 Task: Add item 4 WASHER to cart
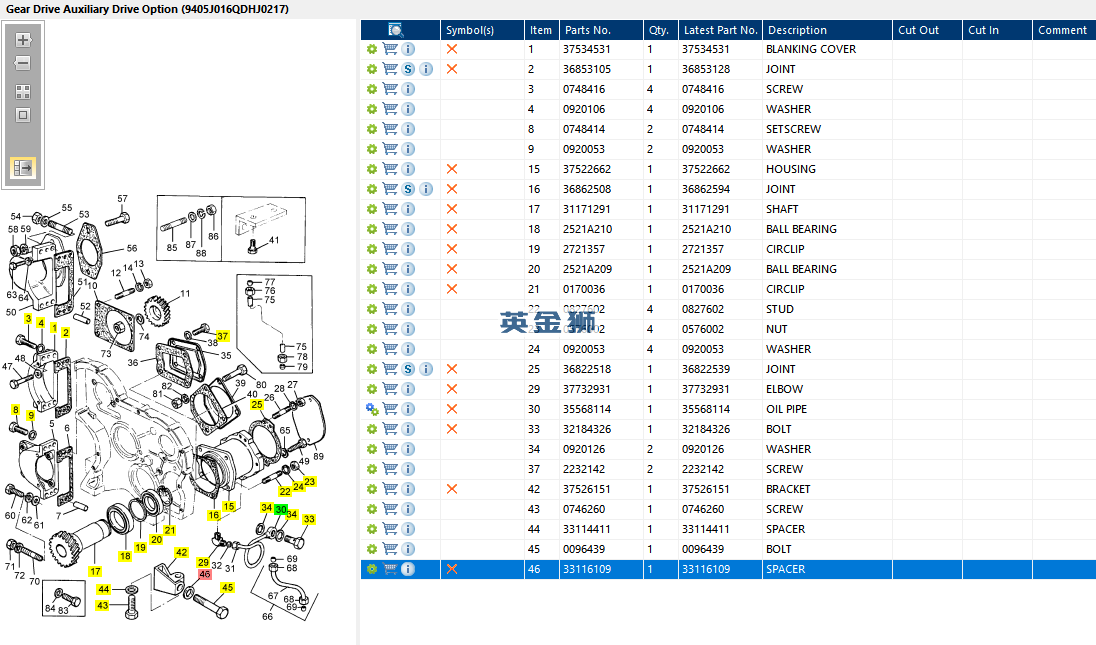[x=390, y=109]
